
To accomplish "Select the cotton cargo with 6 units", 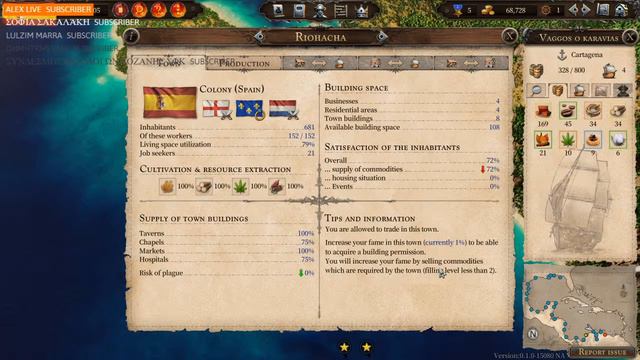I will [x=618, y=140].
